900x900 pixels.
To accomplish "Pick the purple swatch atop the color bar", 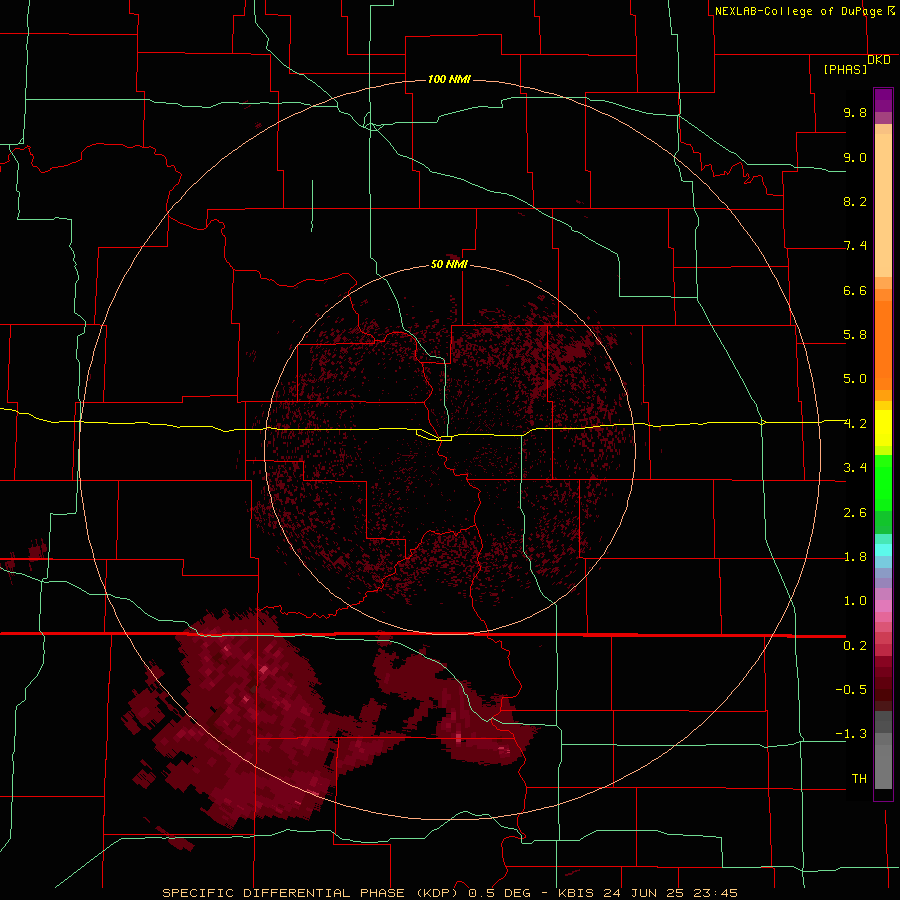I will [883, 100].
